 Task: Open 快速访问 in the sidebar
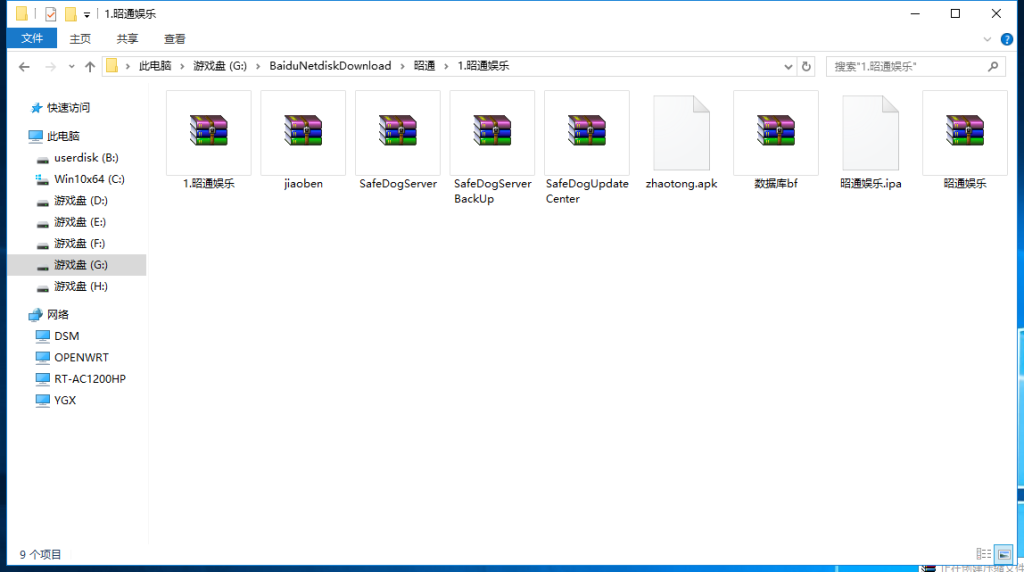(69, 108)
